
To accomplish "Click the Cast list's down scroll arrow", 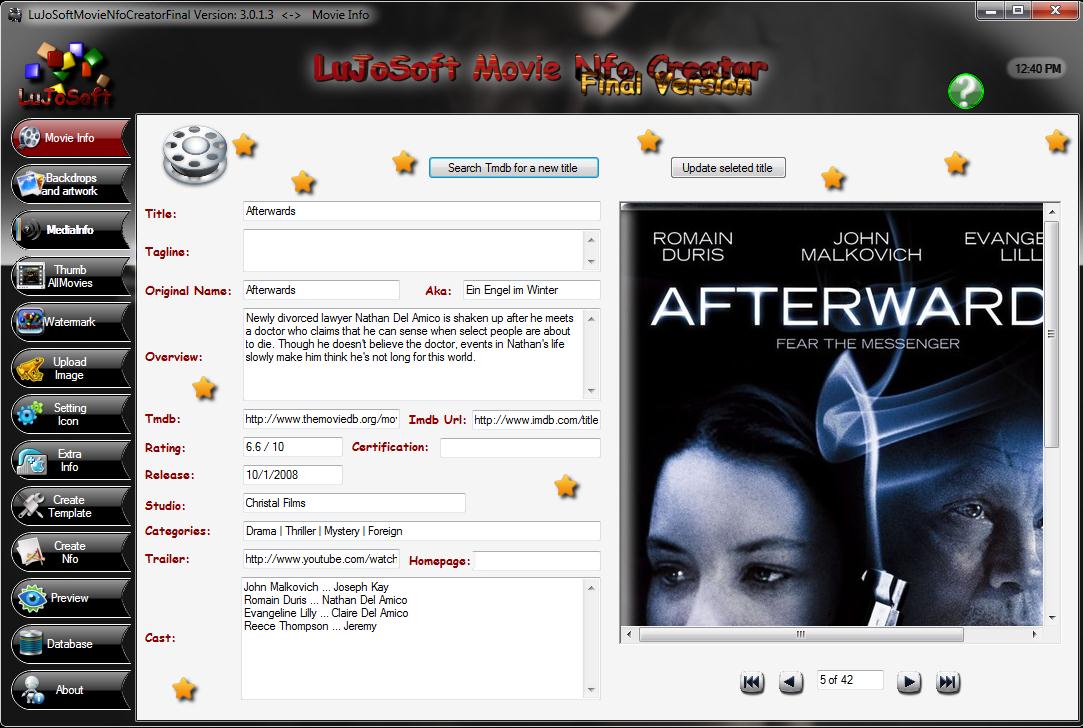I will click(x=591, y=690).
